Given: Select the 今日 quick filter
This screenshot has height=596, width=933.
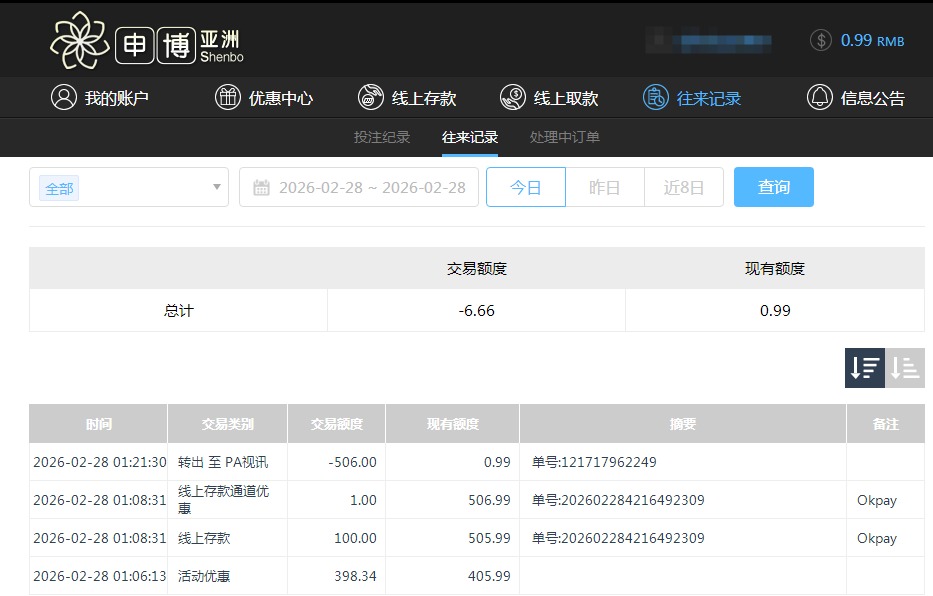Looking at the screenshot, I should click(x=525, y=187).
